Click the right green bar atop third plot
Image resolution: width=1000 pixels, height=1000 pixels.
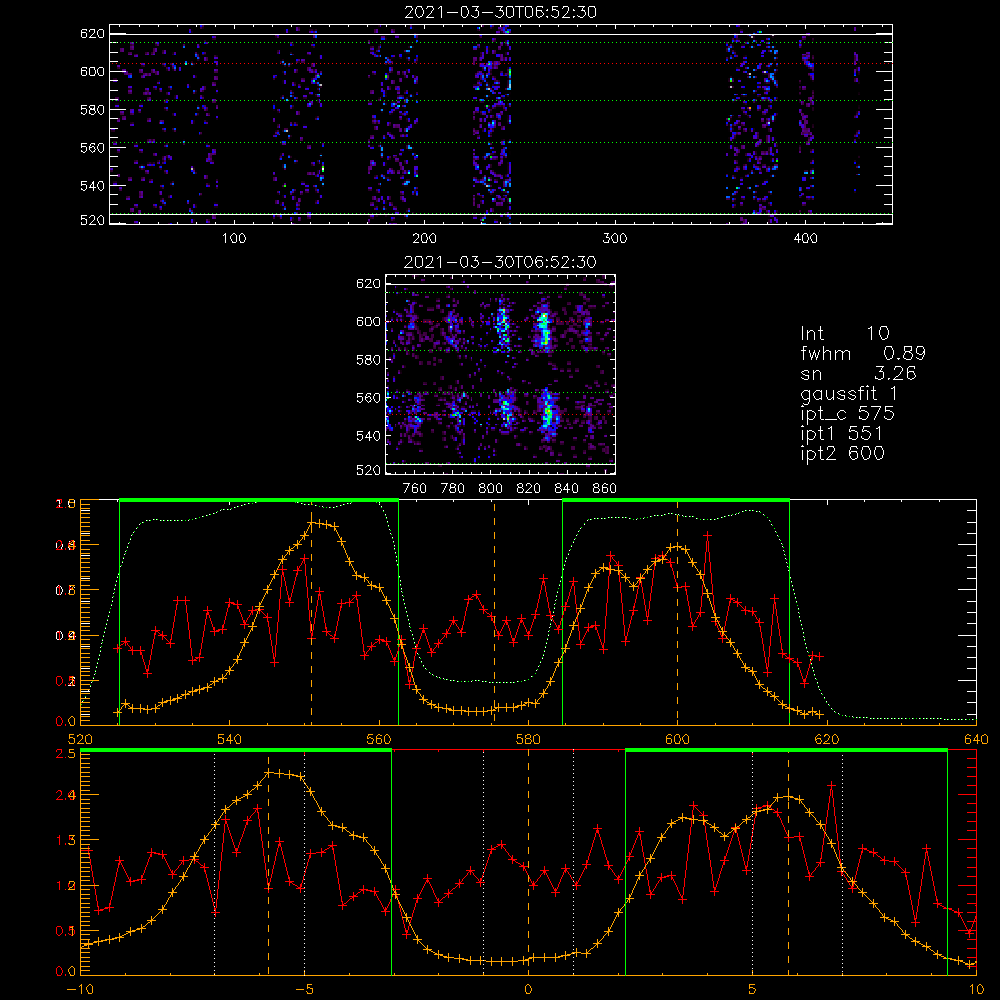click(x=676, y=500)
